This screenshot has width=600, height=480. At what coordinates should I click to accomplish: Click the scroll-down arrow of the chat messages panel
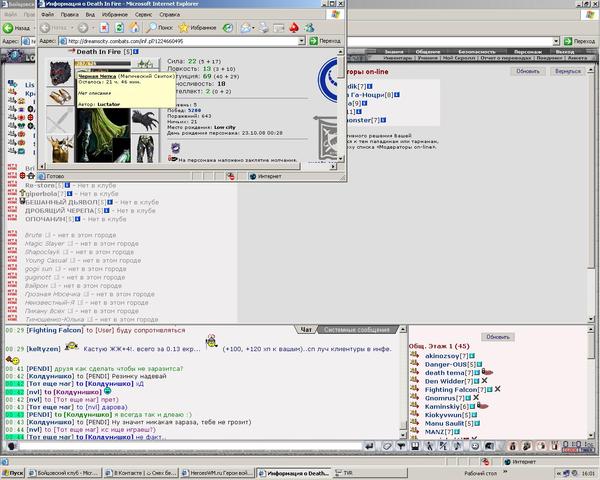point(403,435)
